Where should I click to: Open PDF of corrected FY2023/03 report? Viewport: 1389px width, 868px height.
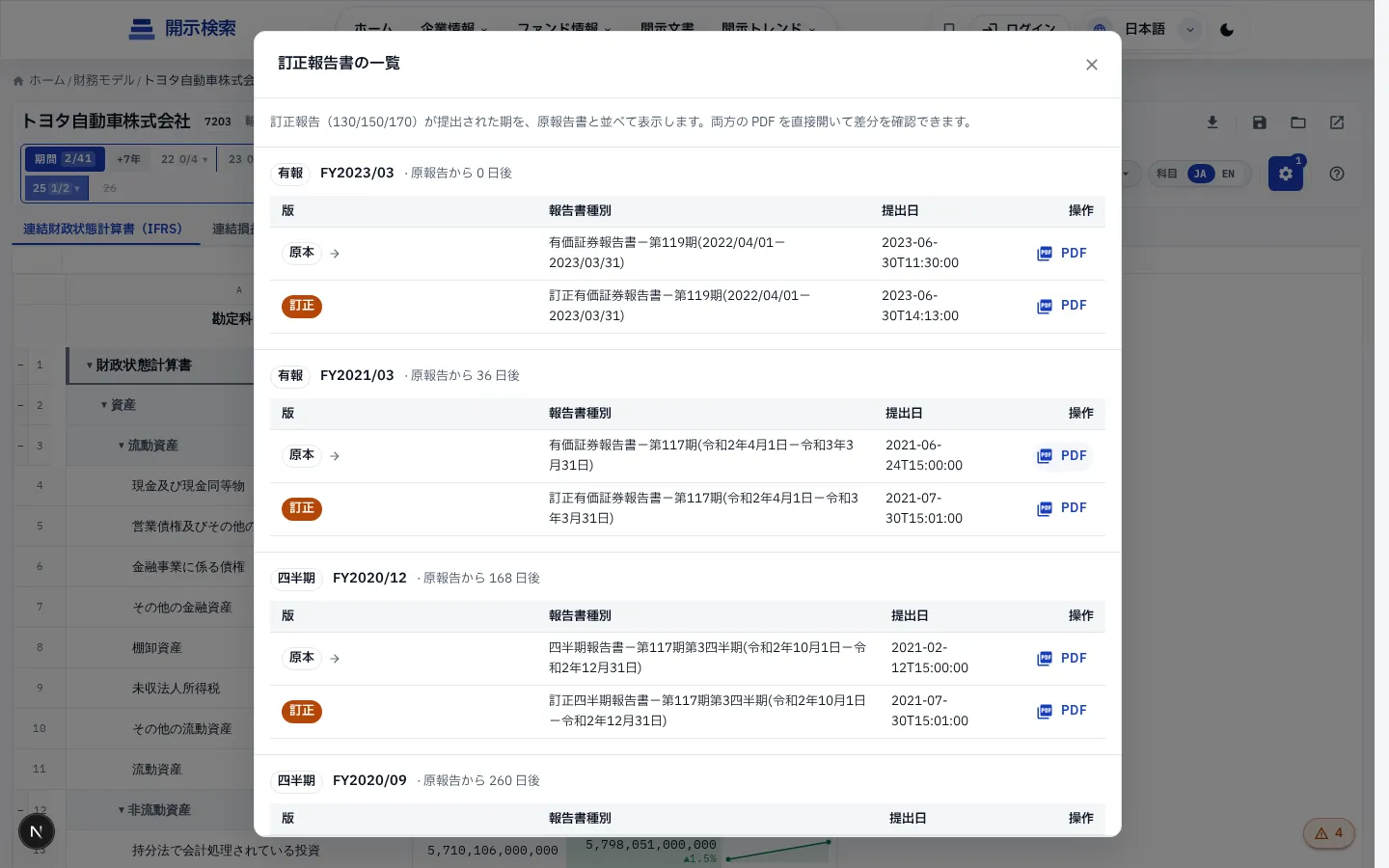coord(1062,306)
